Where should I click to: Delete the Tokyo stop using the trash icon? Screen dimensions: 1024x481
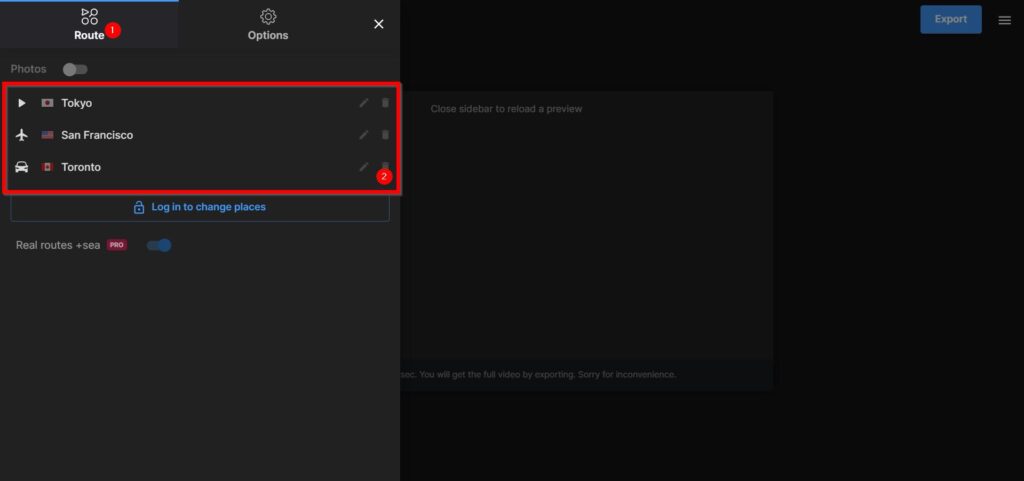pyautogui.click(x=386, y=103)
